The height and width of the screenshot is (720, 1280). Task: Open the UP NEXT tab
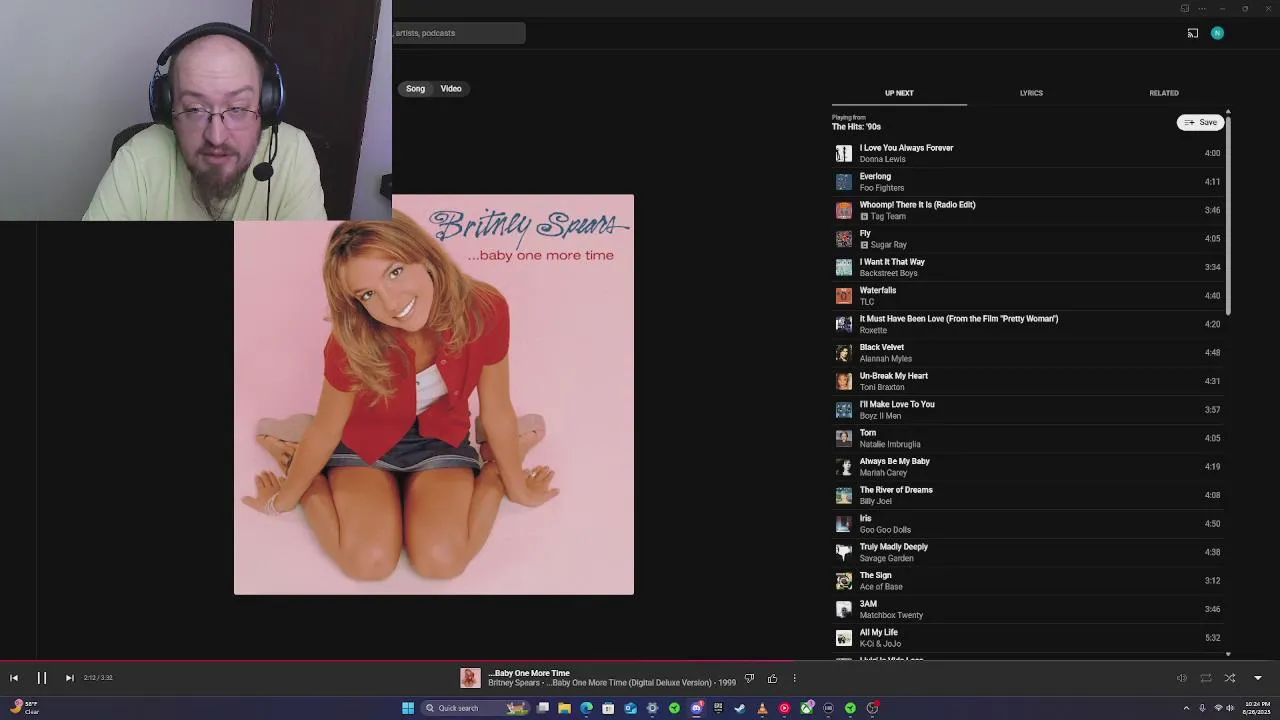(899, 93)
